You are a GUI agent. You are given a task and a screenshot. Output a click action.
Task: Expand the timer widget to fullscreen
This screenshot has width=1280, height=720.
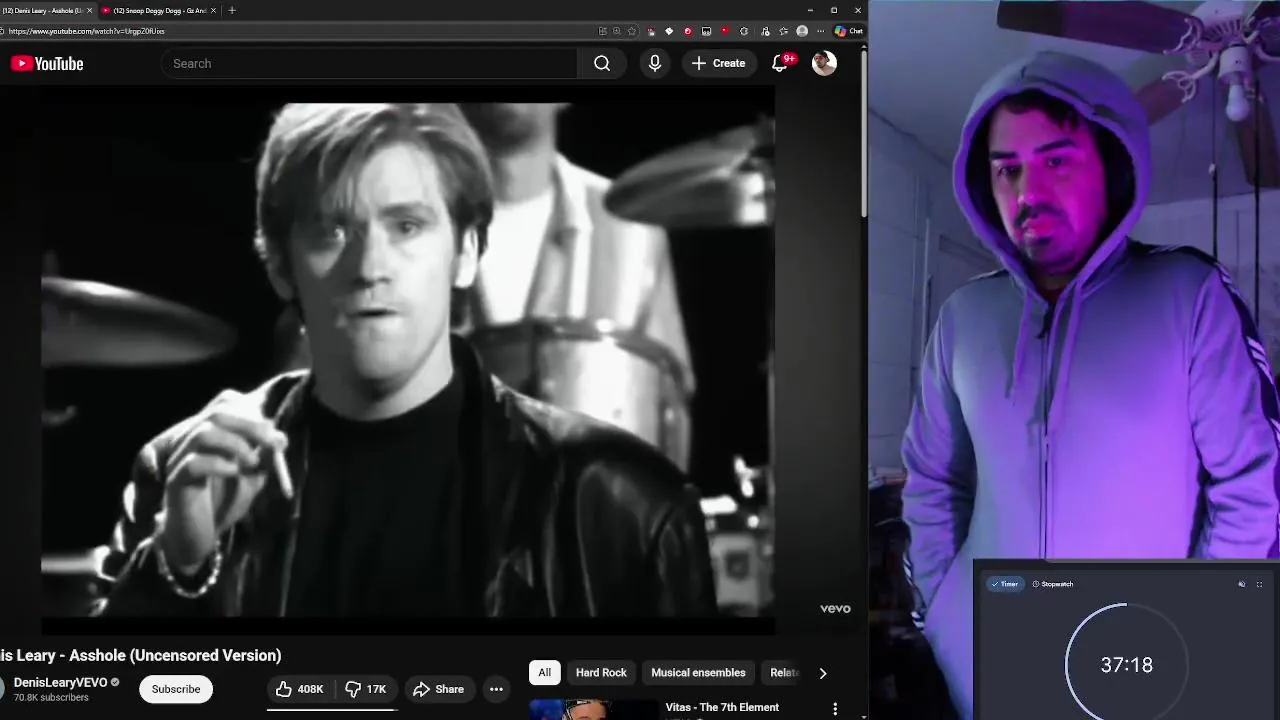pos(1259,584)
